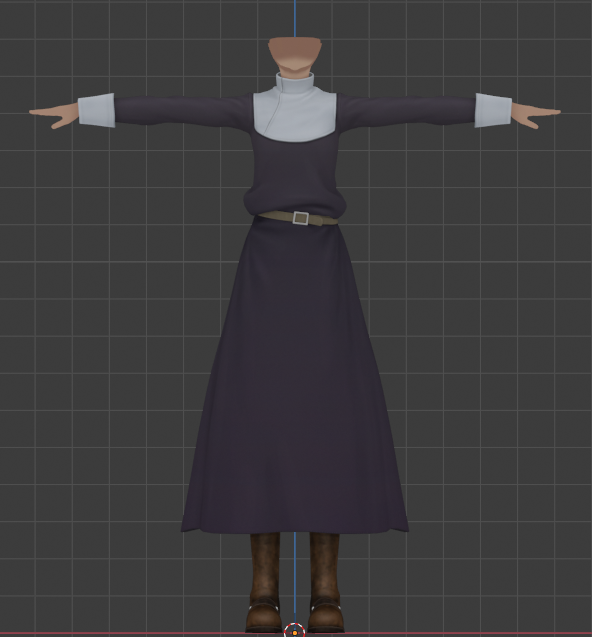Select the olive belt strap
This screenshot has height=637, width=592.
pyautogui.click(x=298, y=218)
